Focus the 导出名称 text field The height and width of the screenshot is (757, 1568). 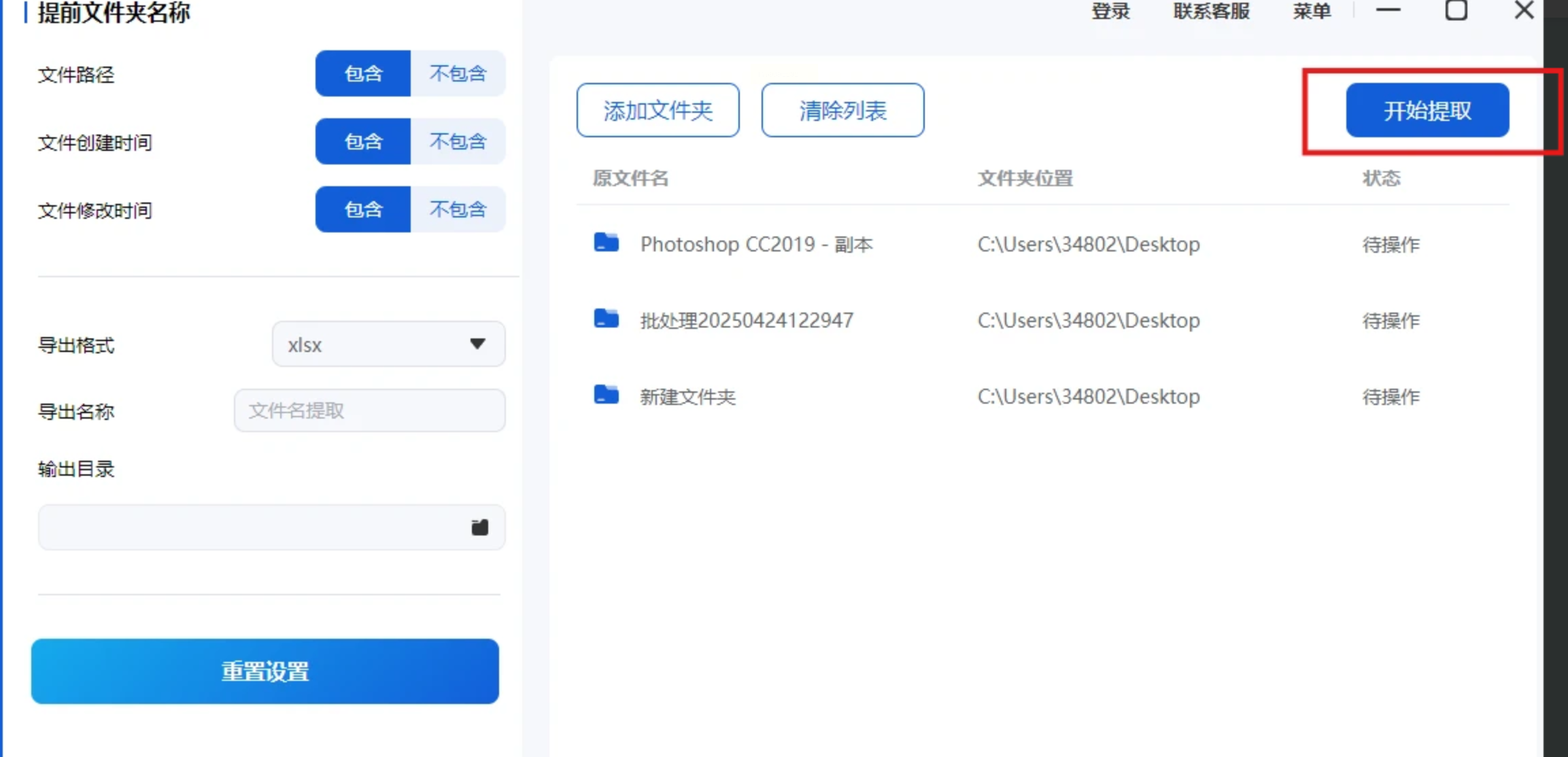pos(369,410)
